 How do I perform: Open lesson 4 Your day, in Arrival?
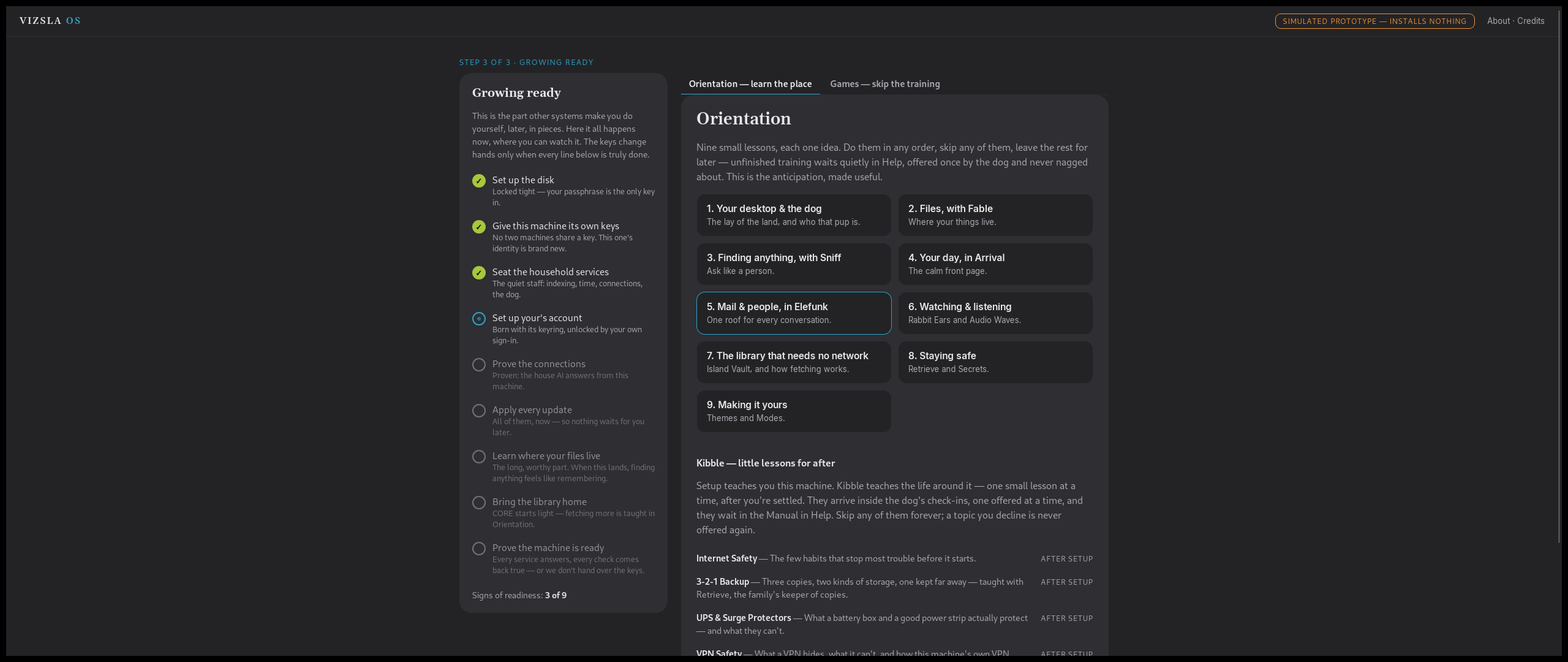[x=995, y=264]
